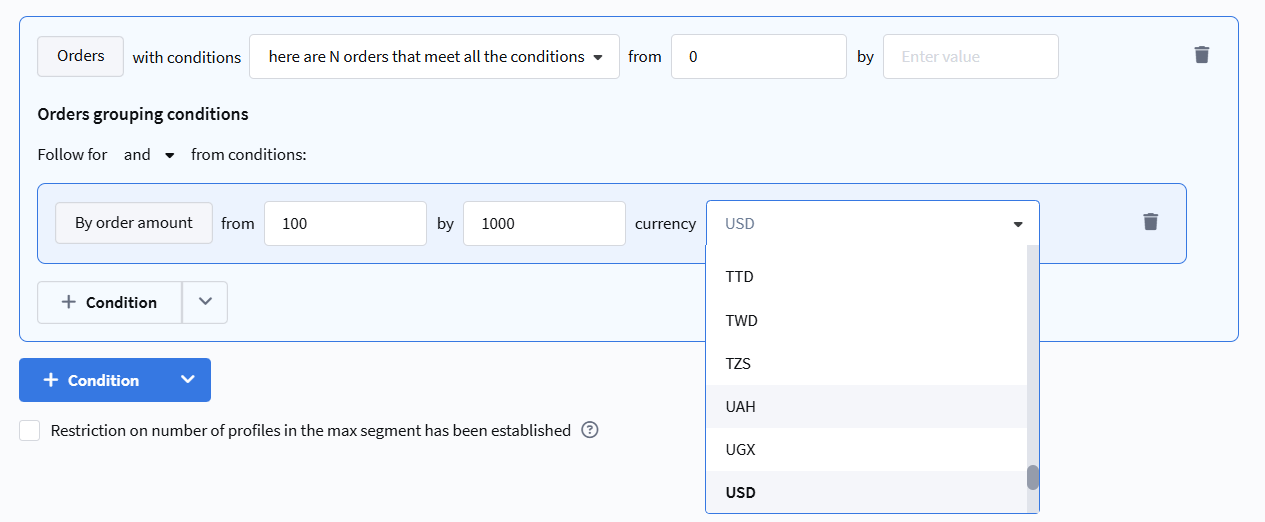
Task: Delete the Orders condition block
Action: pos(1202,55)
